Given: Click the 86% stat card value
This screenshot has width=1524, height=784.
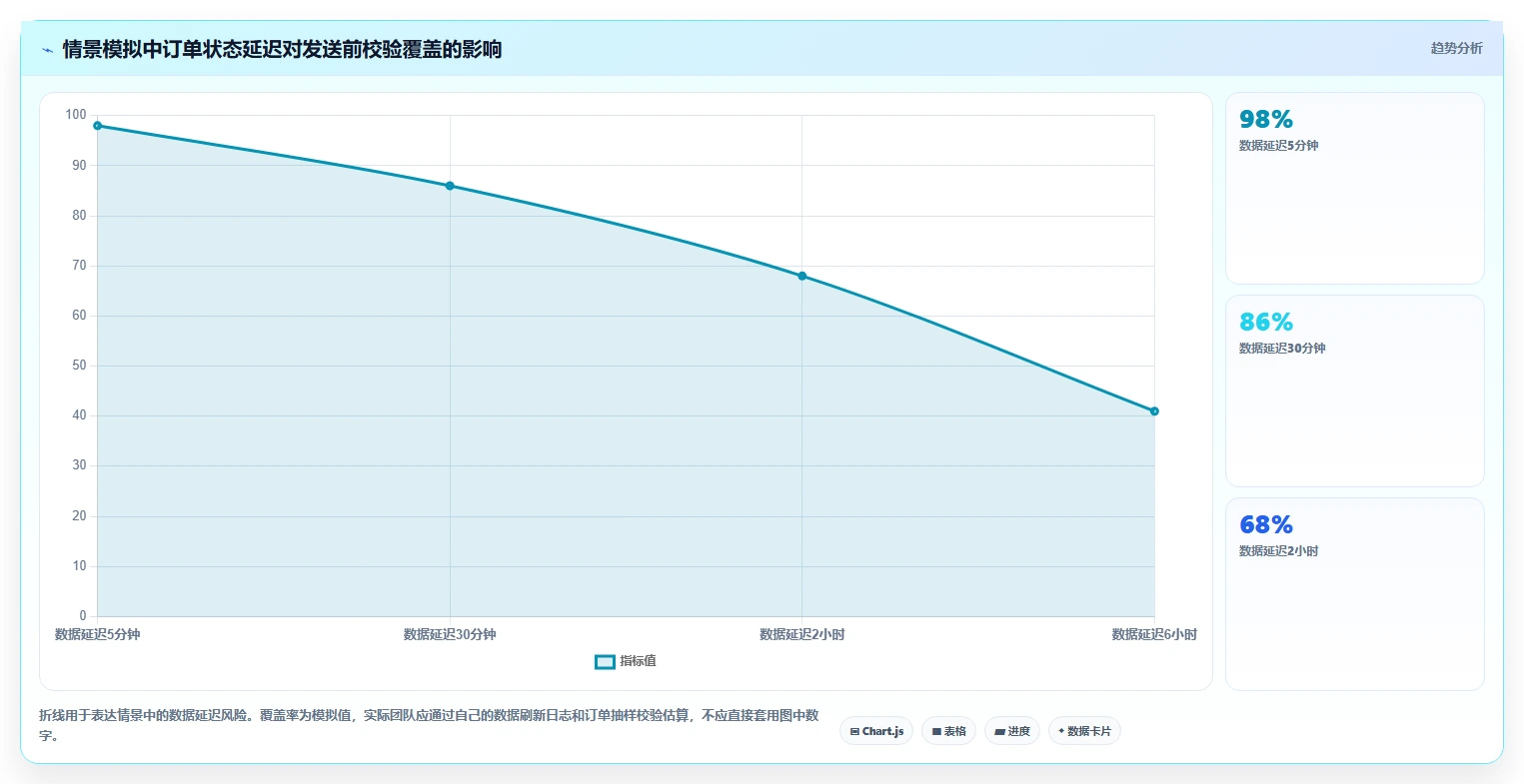Looking at the screenshot, I should coord(1266,323).
